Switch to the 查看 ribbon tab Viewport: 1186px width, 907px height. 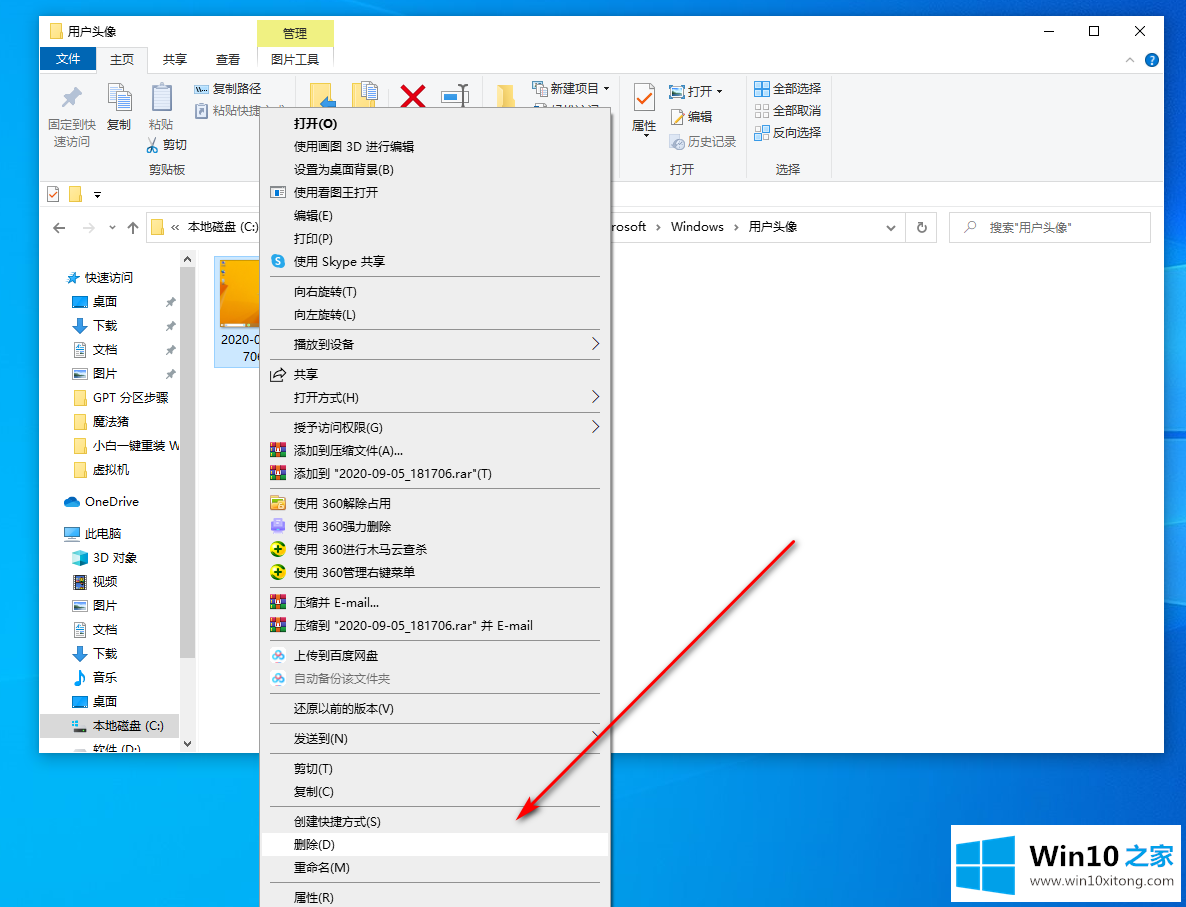tap(228, 59)
